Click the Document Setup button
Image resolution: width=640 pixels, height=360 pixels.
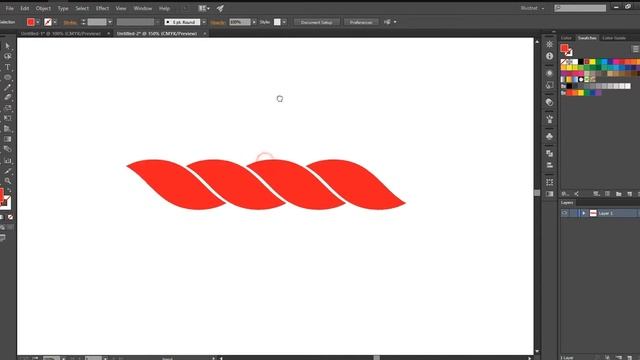(x=316, y=22)
